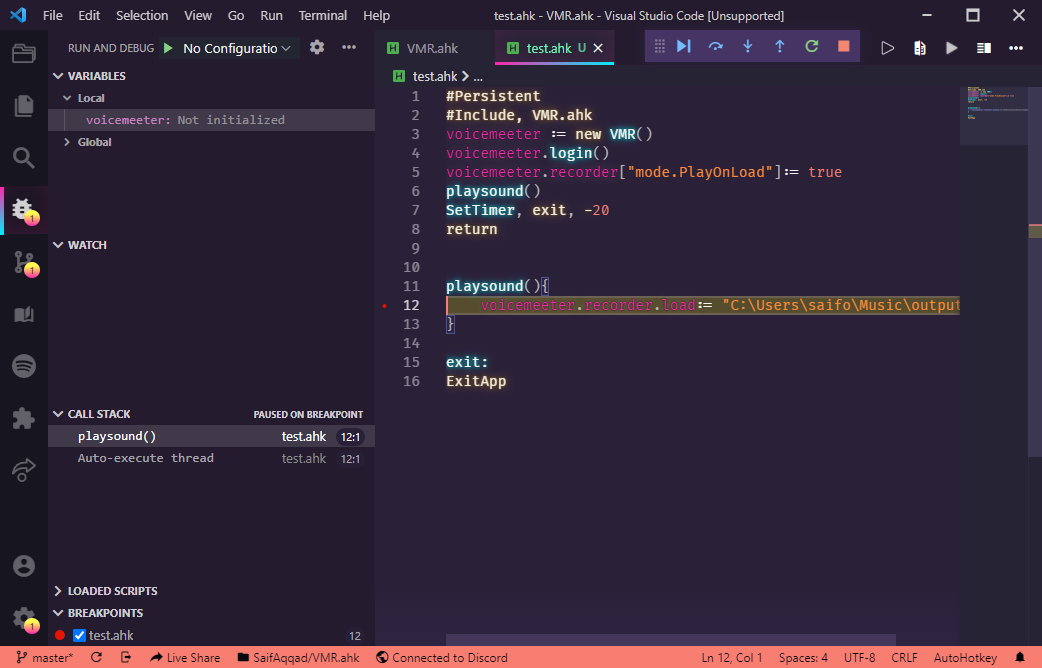The height and width of the screenshot is (668, 1042).
Task: Open the Edit menu
Action: [x=89, y=15]
